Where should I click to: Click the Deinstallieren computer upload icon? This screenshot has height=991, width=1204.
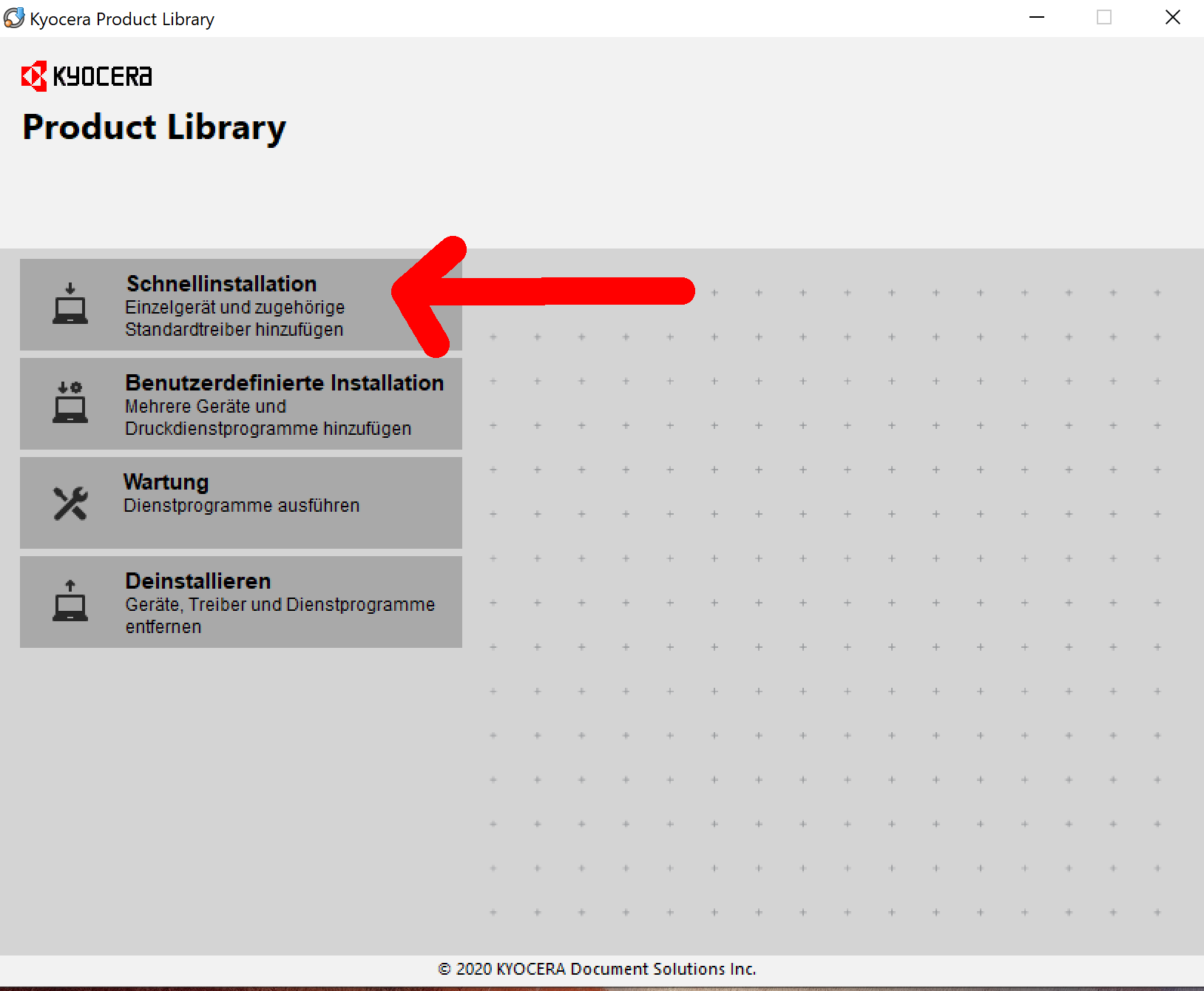(x=70, y=601)
